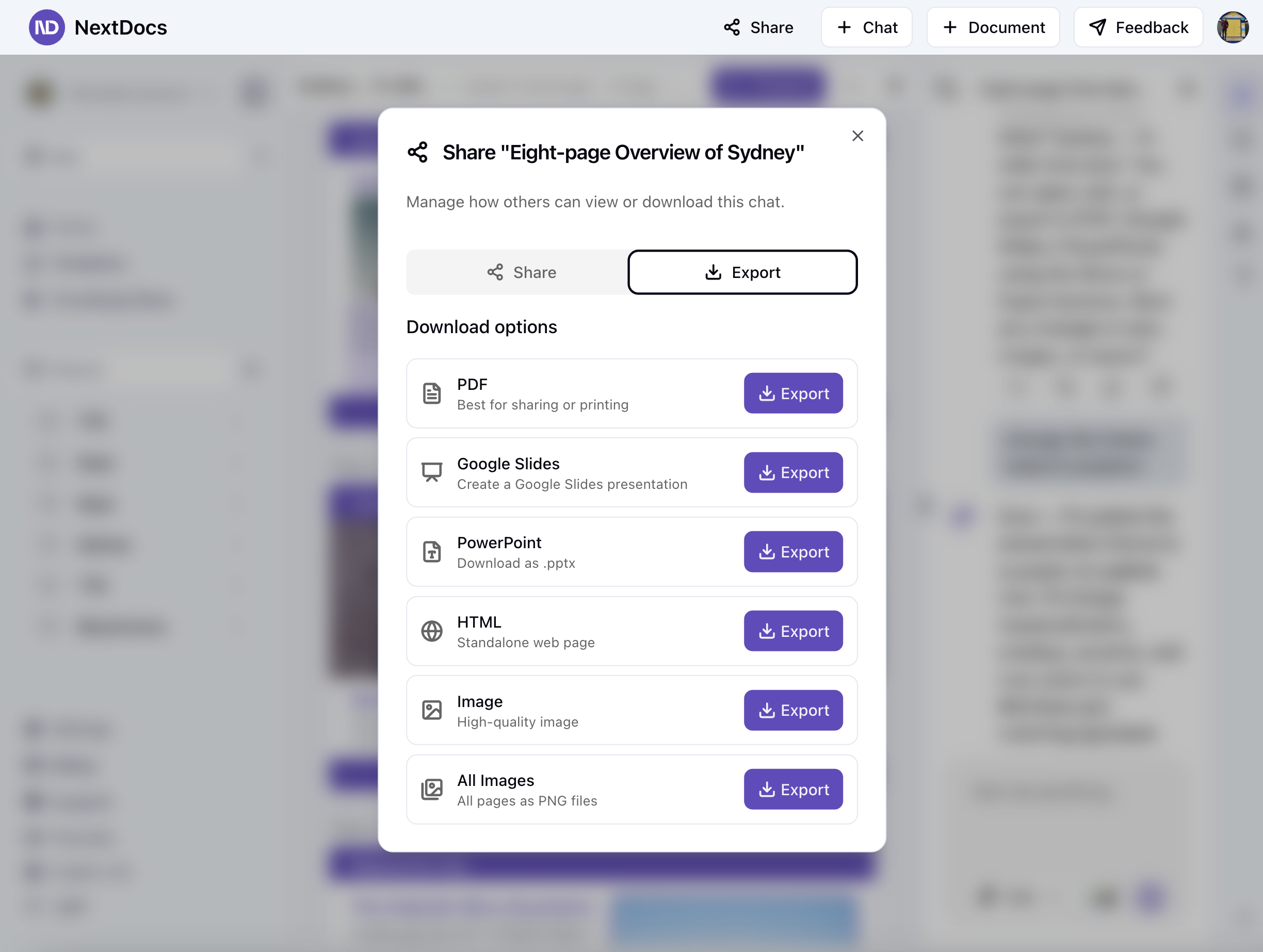Click the NextDocs logo icon
This screenshot has height=952, width=1263.
click(x=47, y=27)
